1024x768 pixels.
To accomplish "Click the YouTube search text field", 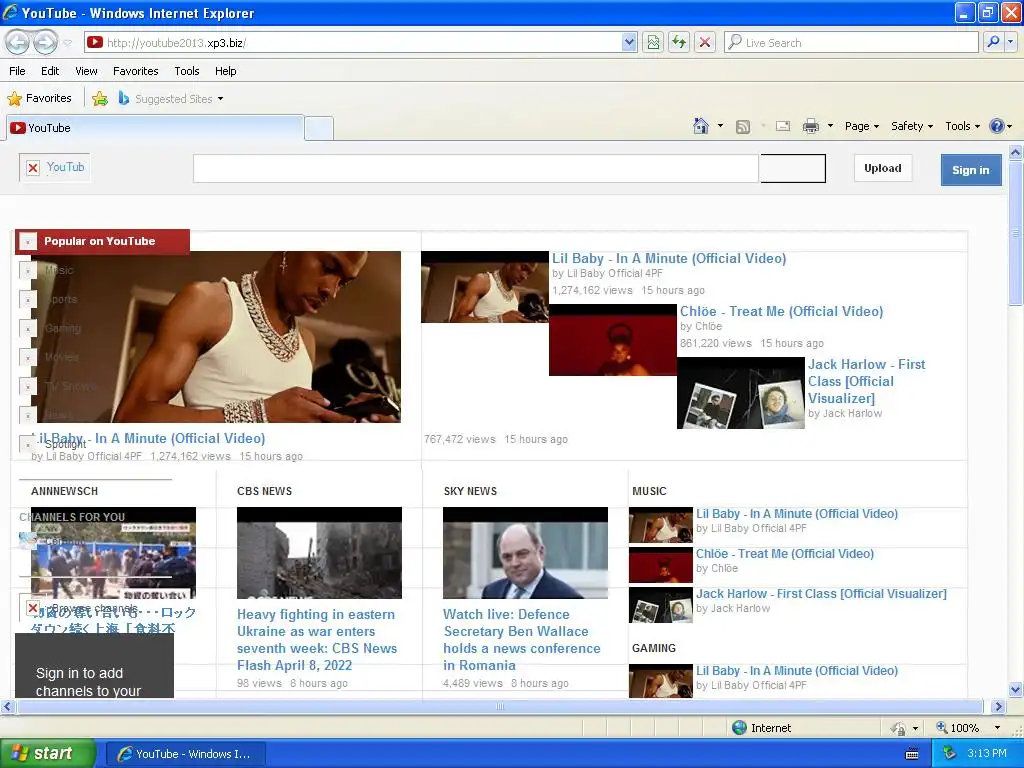I will tap(476, 168).
